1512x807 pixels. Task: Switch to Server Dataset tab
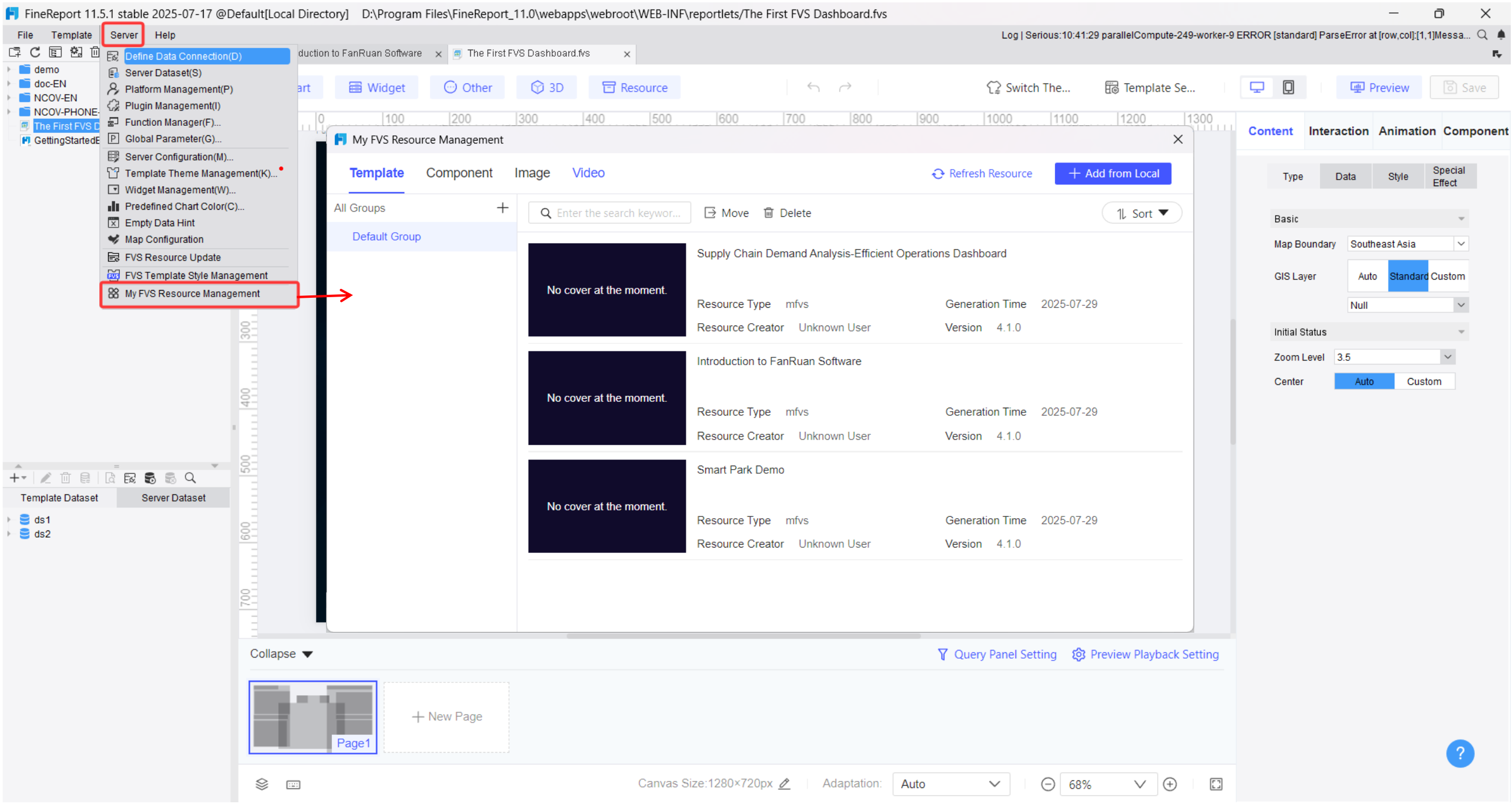click(x=173, y=497)
